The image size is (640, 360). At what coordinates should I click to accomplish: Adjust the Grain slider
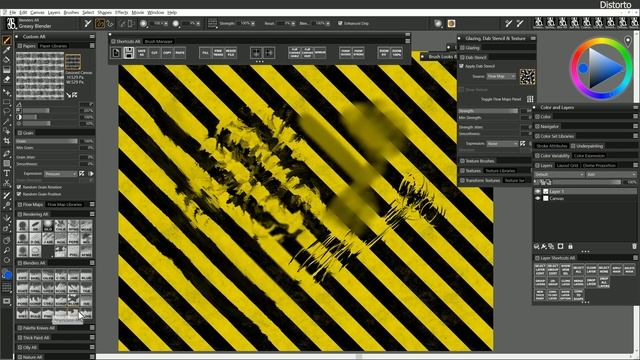[46, 141]
